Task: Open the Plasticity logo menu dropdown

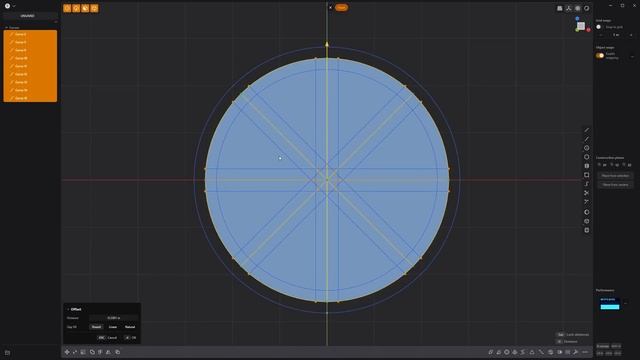Action: (10, 6)
